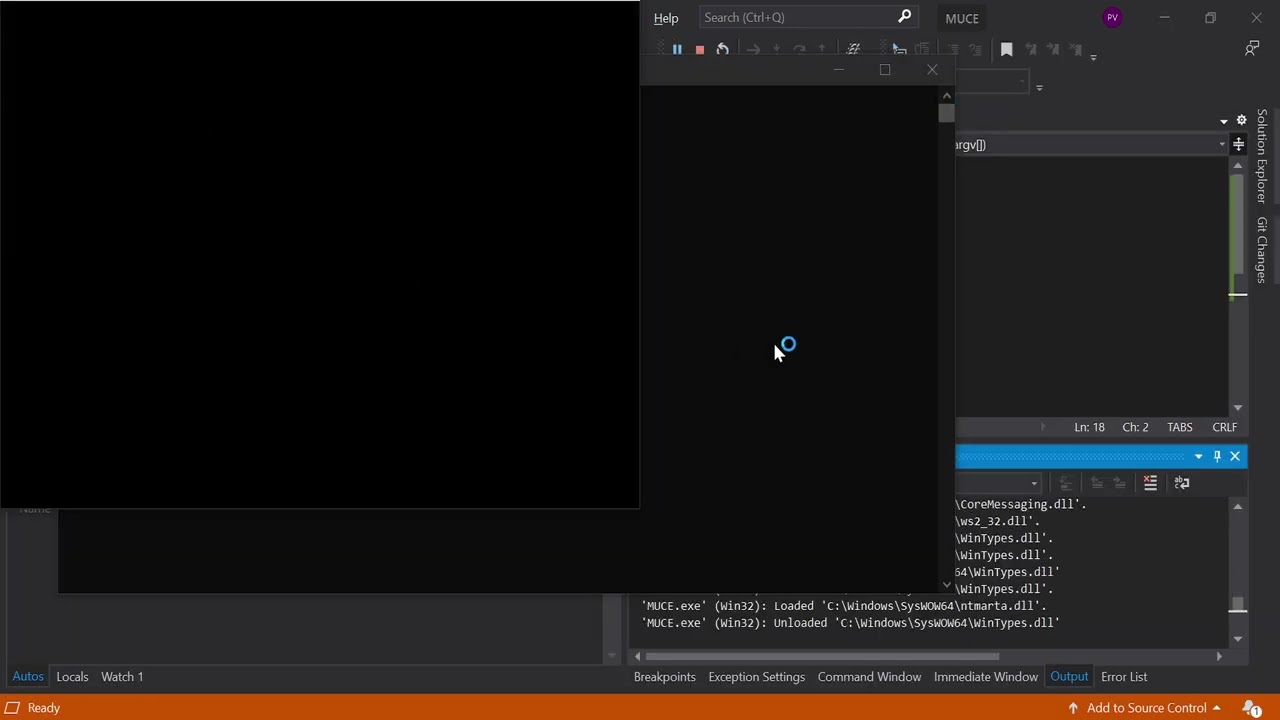Viewport: 1280px width, 720px height.
Task: Open the notifications bell in the status bar
Action: 1251,708
